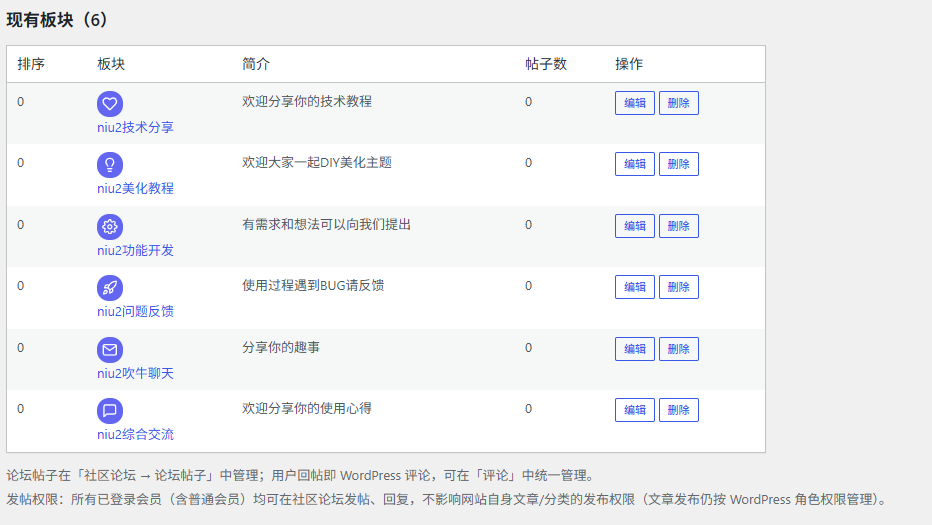Delete the niu2吹牛聊天 board
932x525 pixels.
tap(679, 349)
